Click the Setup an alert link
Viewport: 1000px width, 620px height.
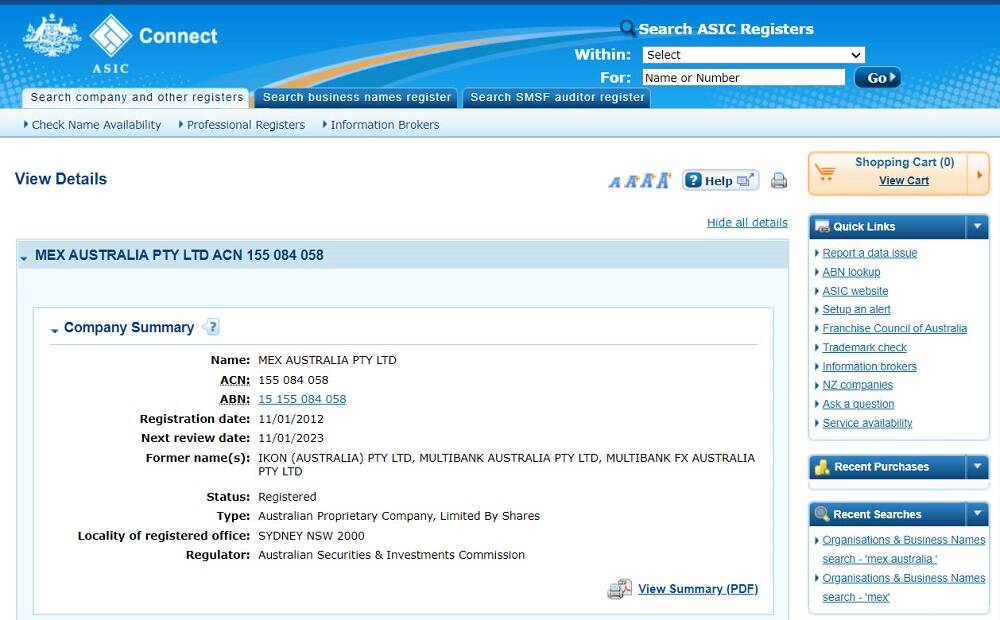click(856, 309)
